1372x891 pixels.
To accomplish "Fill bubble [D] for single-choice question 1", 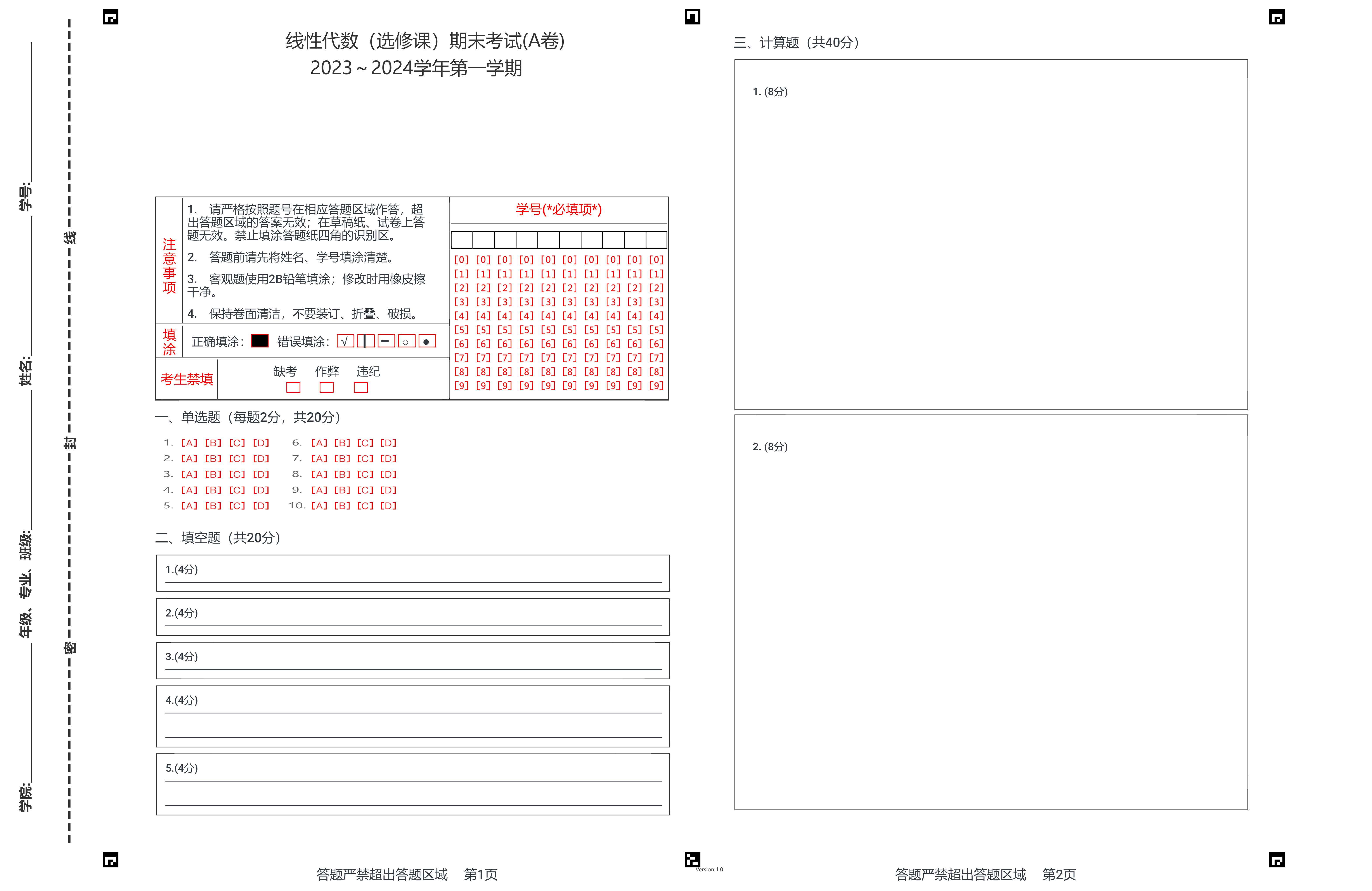I will pos(261,443).
